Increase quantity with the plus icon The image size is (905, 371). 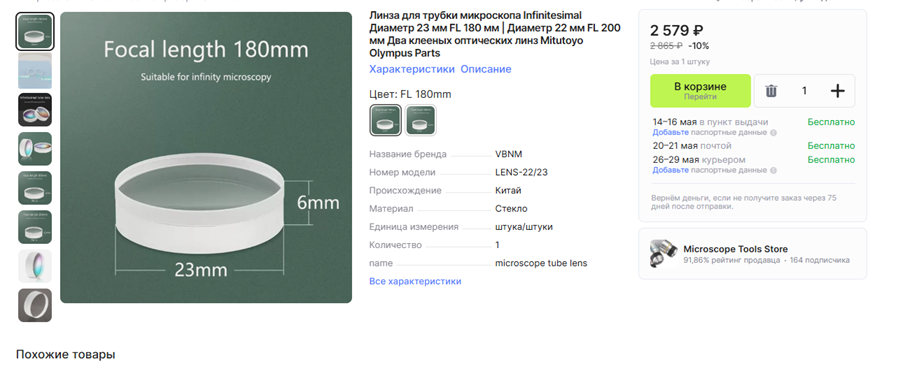(837, 91)
